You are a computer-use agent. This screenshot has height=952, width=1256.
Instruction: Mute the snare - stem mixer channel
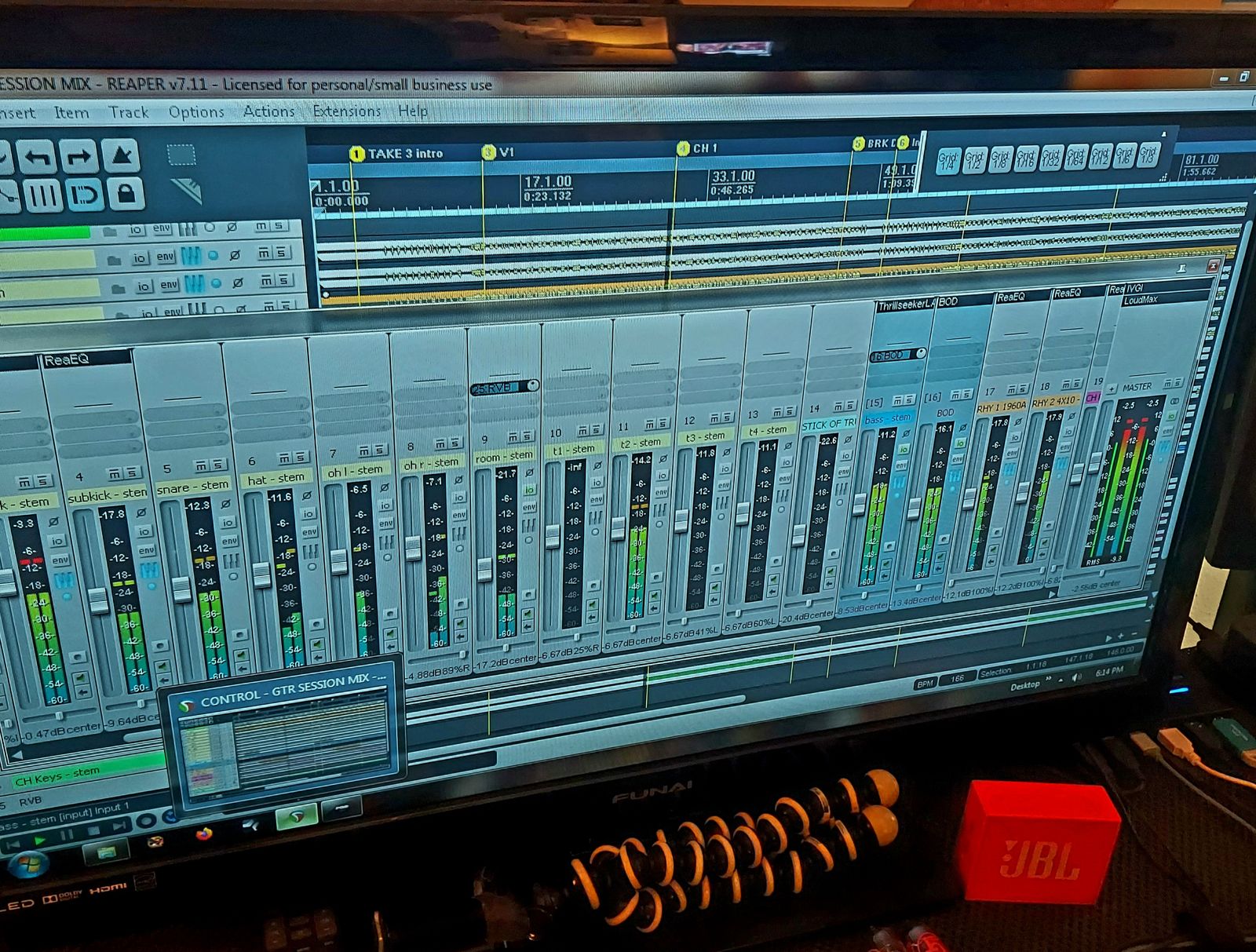click(x=201, y=466)
